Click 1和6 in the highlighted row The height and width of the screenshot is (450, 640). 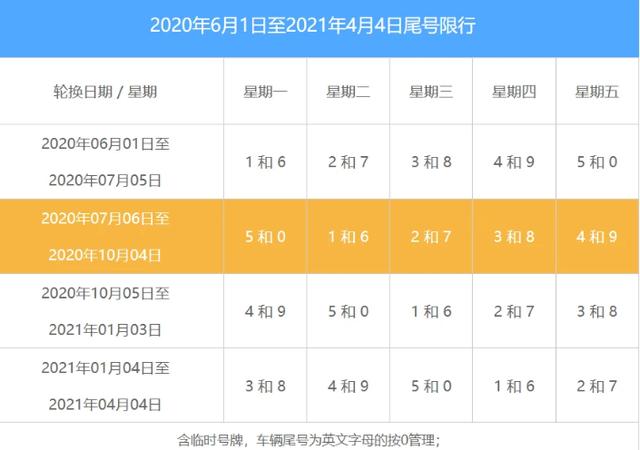click(x=348, y=237)
